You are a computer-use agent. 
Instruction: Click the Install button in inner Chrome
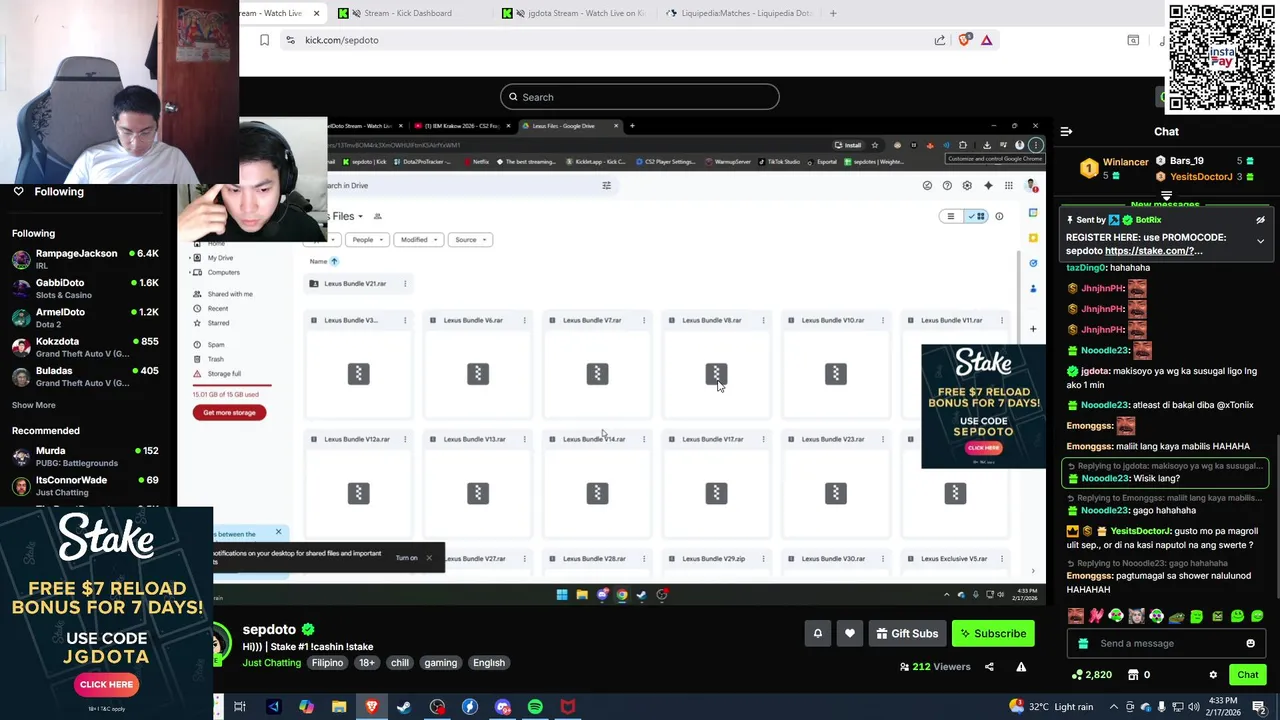[848, 145]
